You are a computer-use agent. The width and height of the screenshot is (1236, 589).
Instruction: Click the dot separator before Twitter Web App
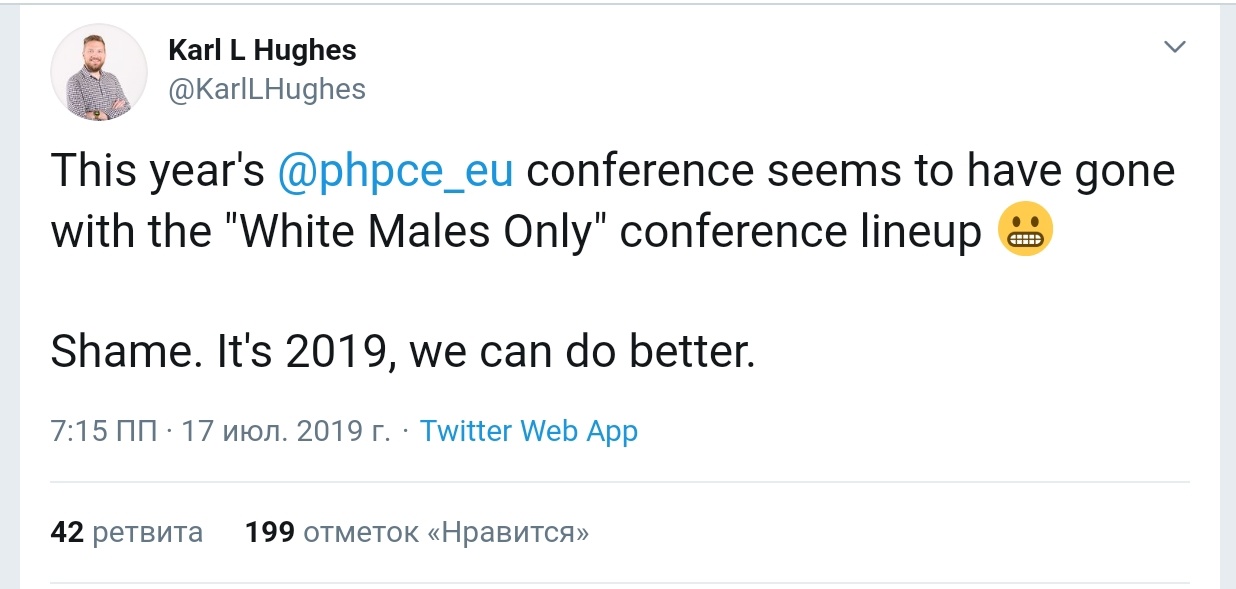405,432
